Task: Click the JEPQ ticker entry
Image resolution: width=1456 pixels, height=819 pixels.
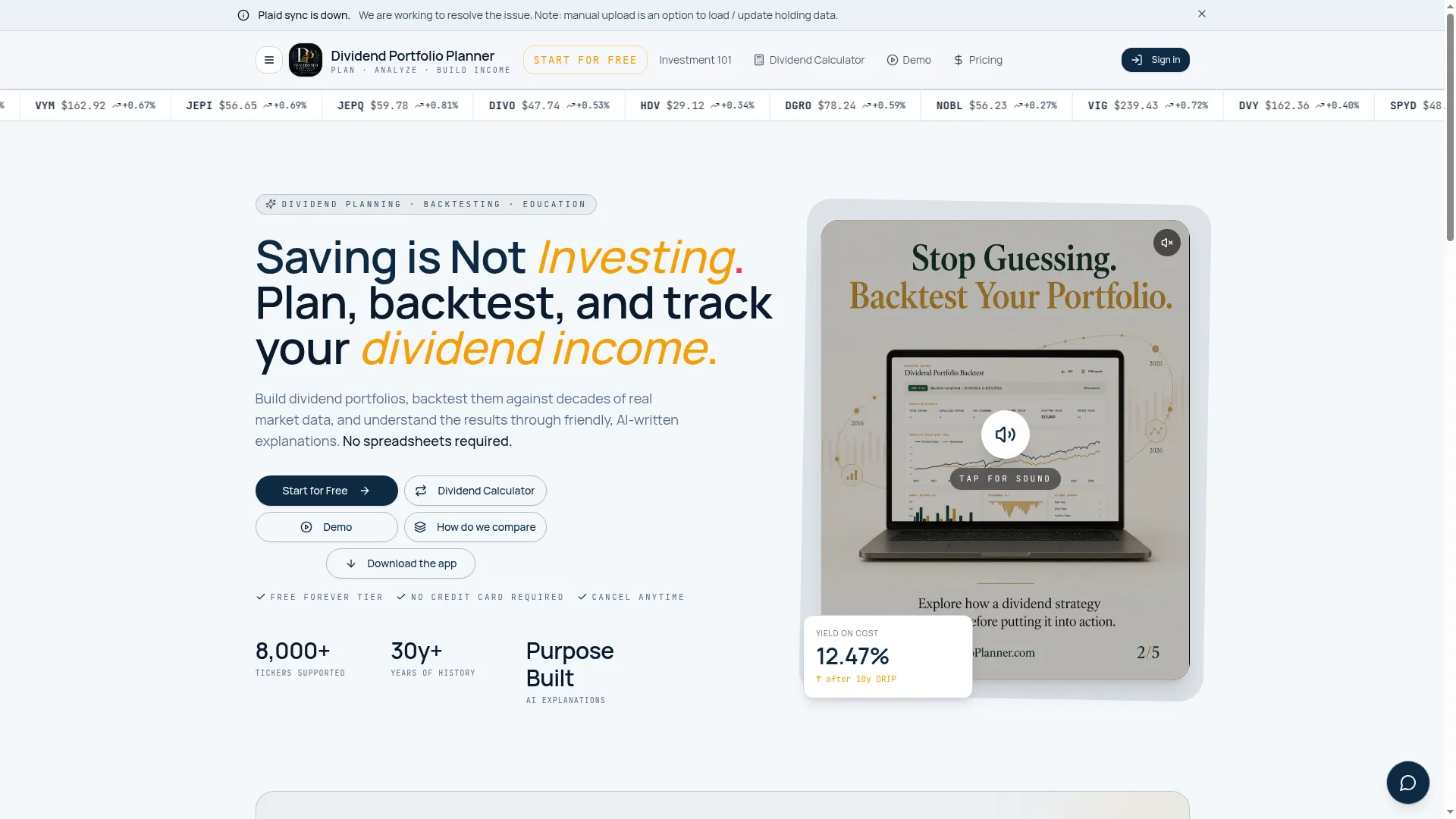Action: (397, 105)
